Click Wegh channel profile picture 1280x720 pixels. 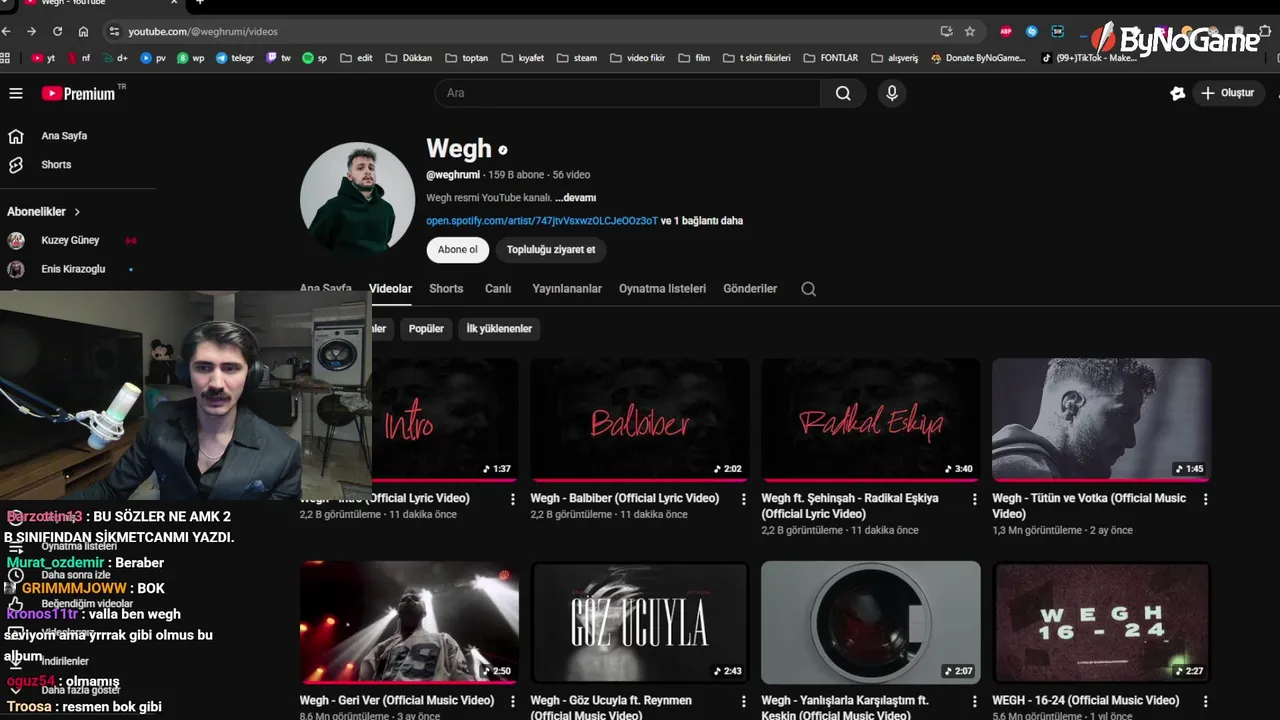tap(357, 198)
